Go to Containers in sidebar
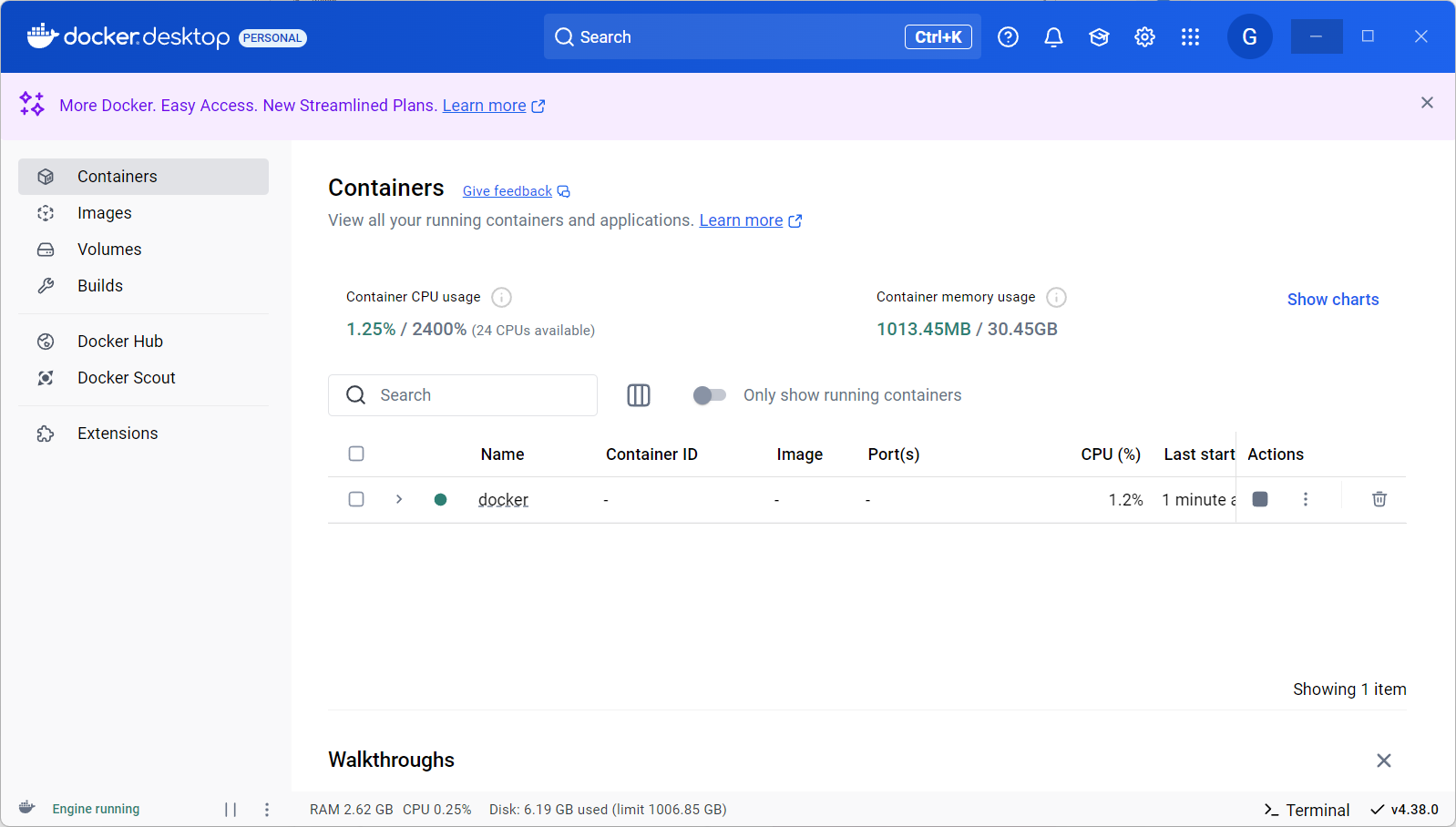The height and width of the screenshot is (827, 1456). pyautogui.click(x=143, y=177)
